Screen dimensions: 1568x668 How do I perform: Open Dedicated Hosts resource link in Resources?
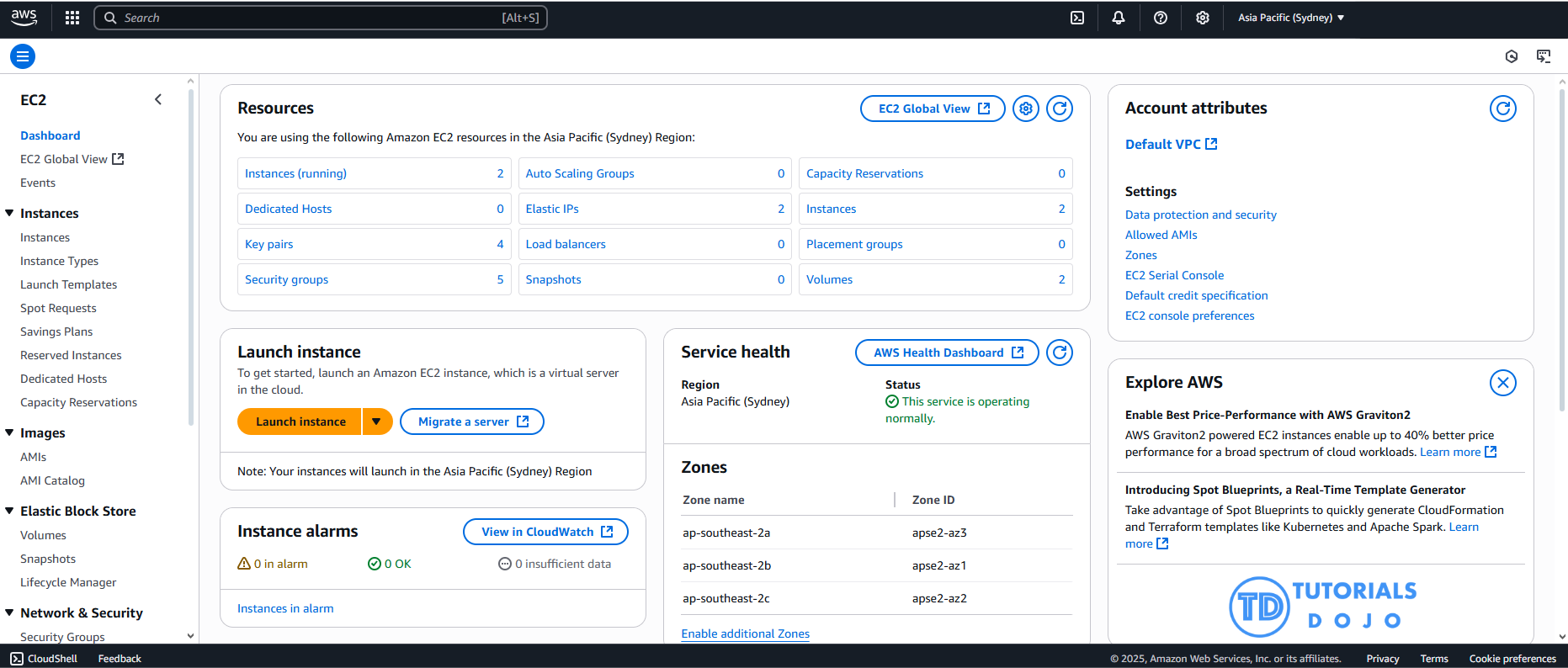pyautogui.click(x=288, y=209)
